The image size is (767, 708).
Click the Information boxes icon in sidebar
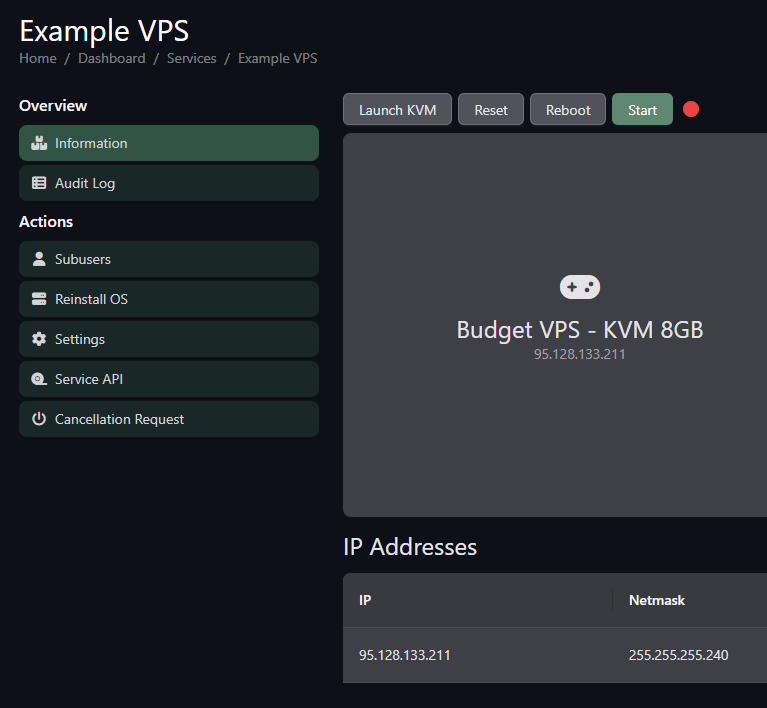tap(39, 143)
